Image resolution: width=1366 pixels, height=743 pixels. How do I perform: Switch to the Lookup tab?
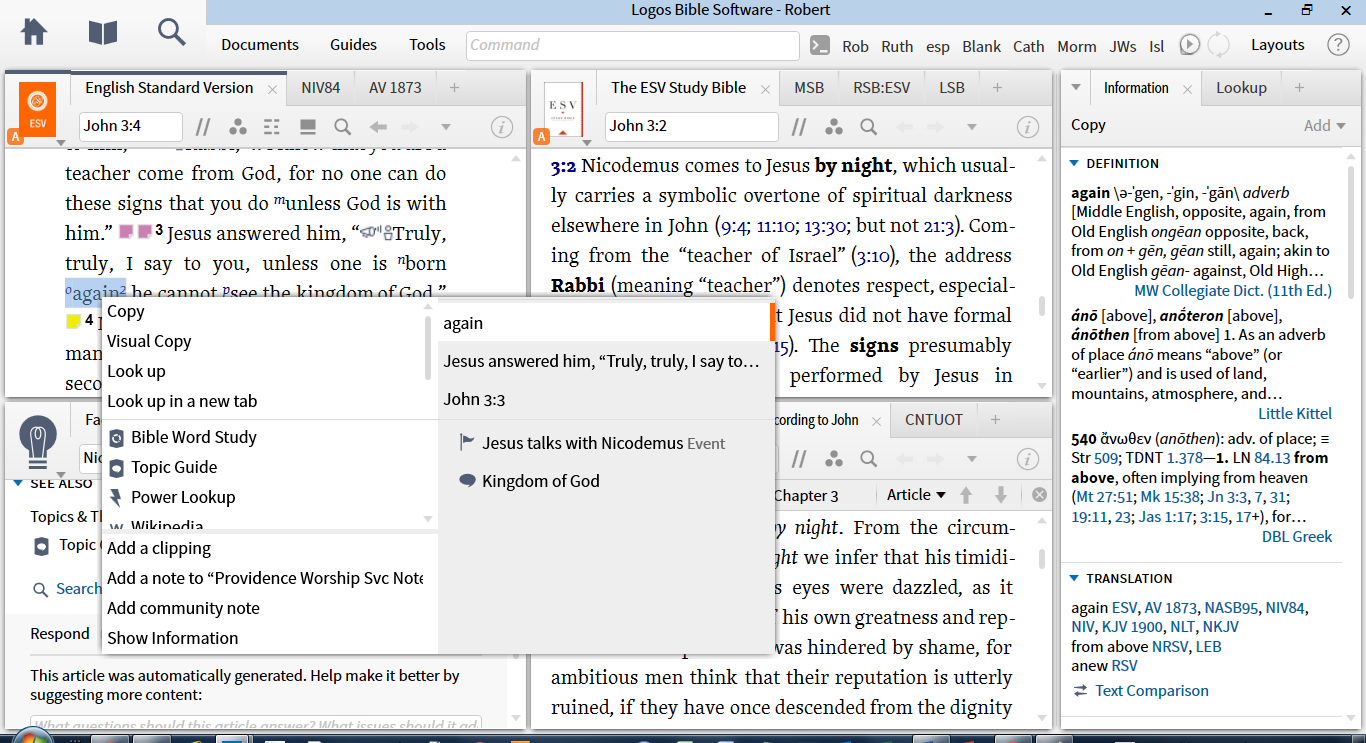pos(1241,88)
